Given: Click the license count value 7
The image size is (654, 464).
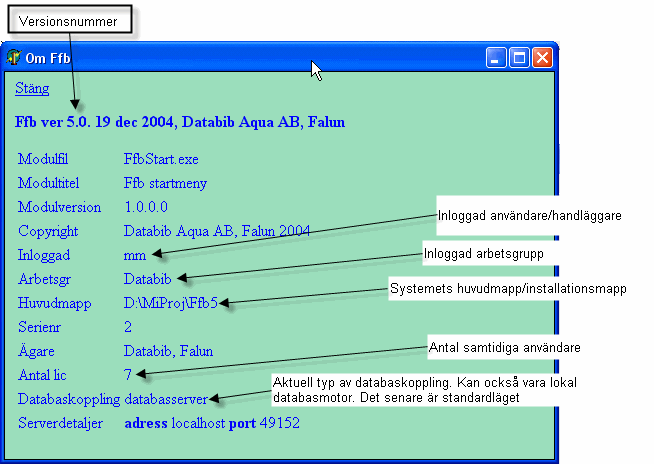Looking at the screenshot, I should pos(128,375).
